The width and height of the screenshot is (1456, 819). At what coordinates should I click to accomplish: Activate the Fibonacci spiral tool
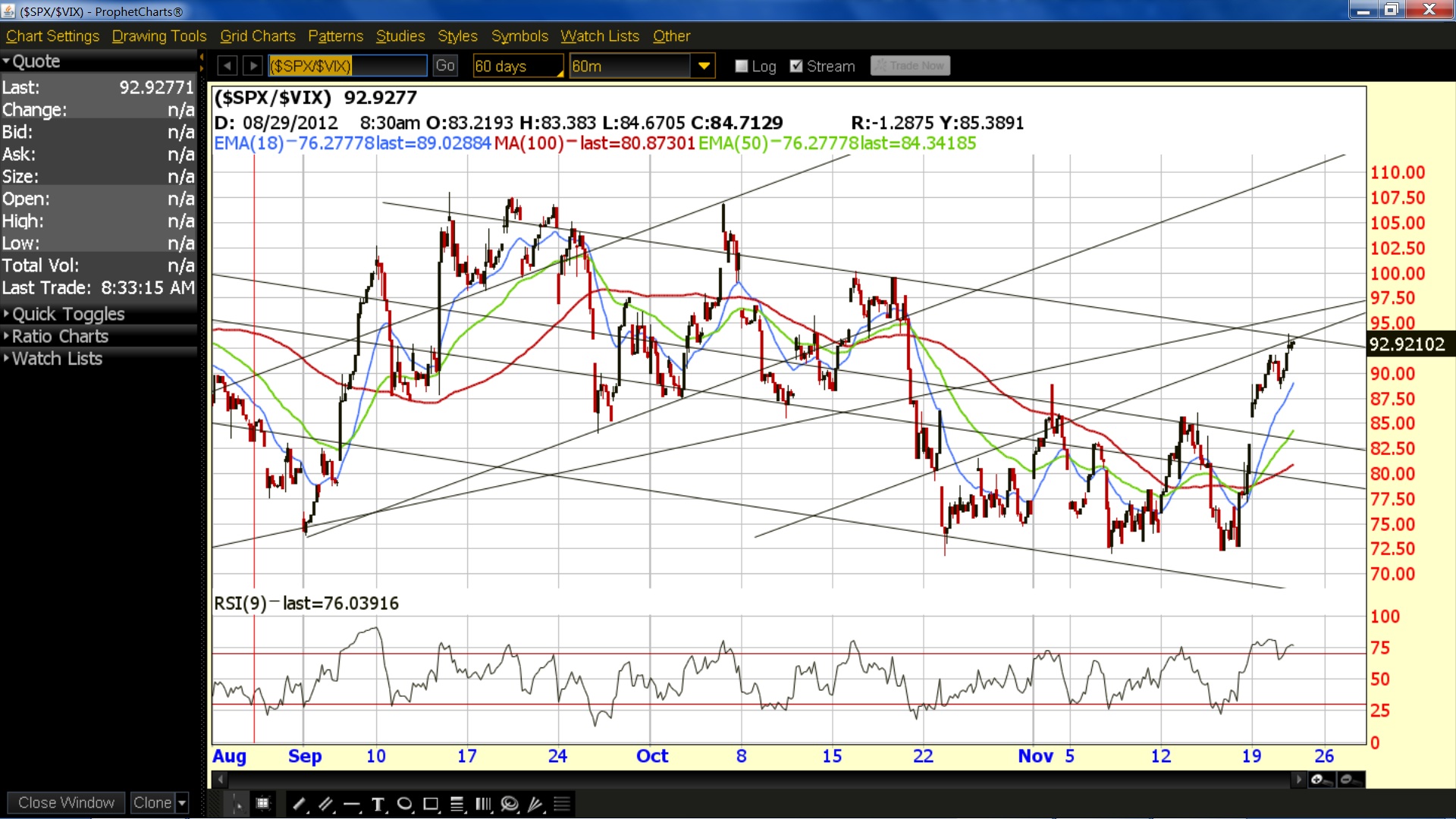[x=510, y=804]
